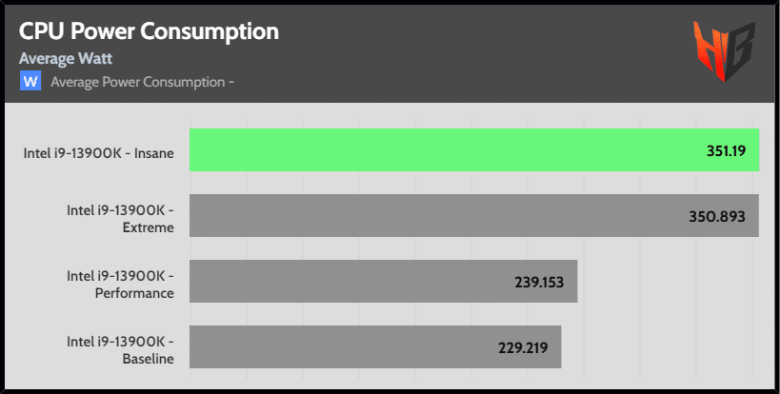Click the Average Watt subtitle

[66, 59]
